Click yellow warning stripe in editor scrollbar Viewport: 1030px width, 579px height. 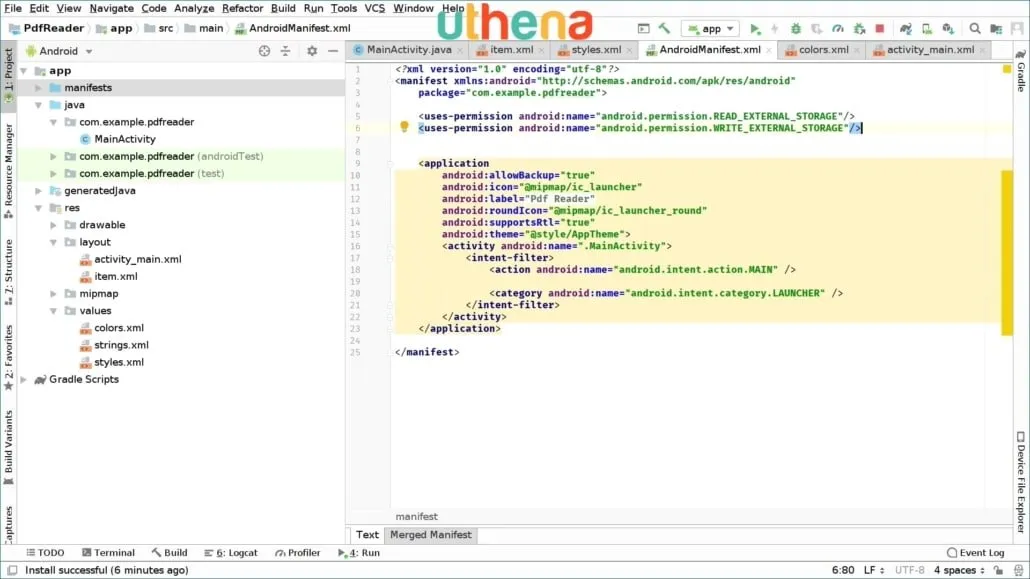tap(1006, 252)
